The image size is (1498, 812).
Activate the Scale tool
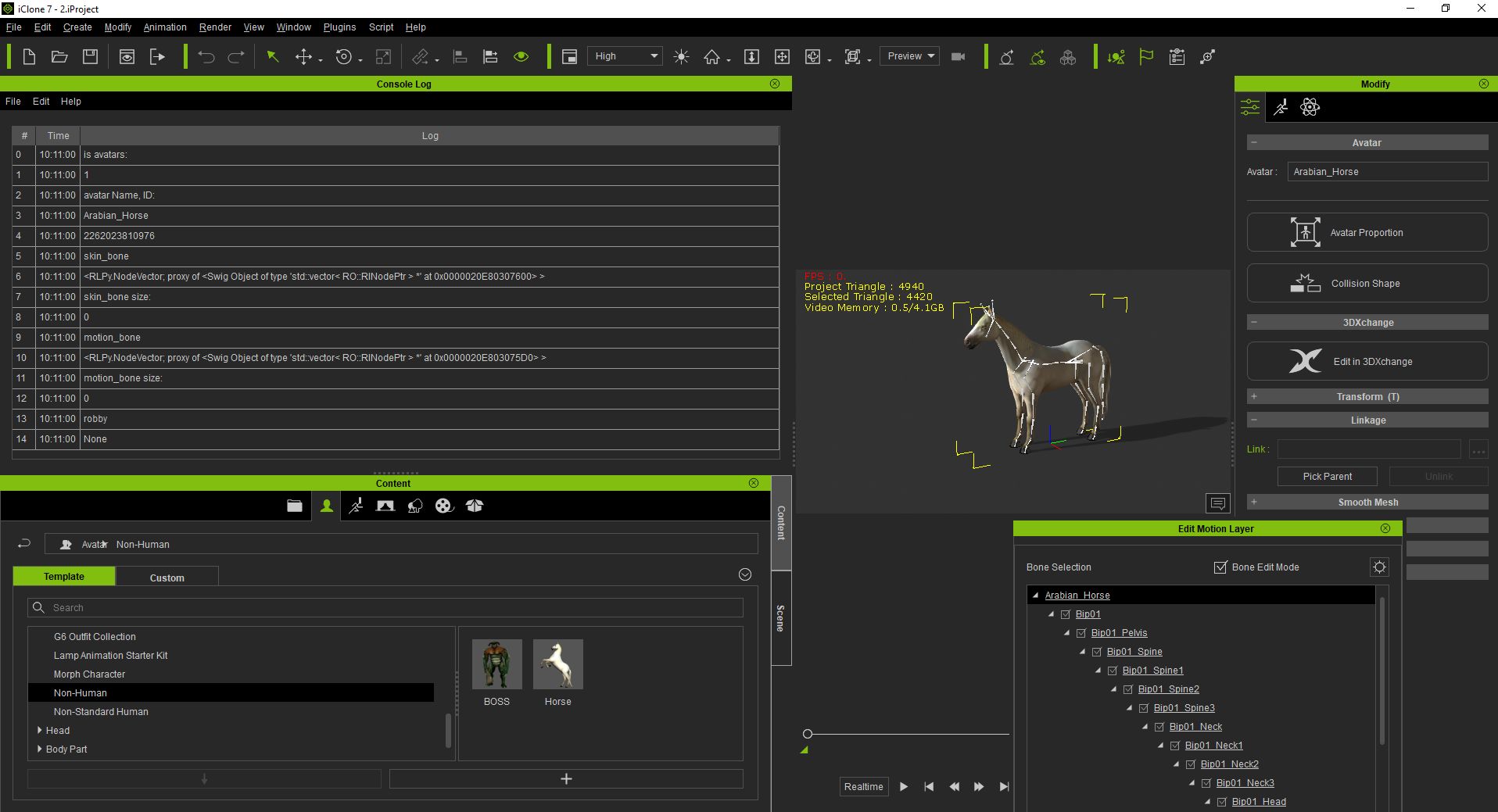click(x=383, y=56)
